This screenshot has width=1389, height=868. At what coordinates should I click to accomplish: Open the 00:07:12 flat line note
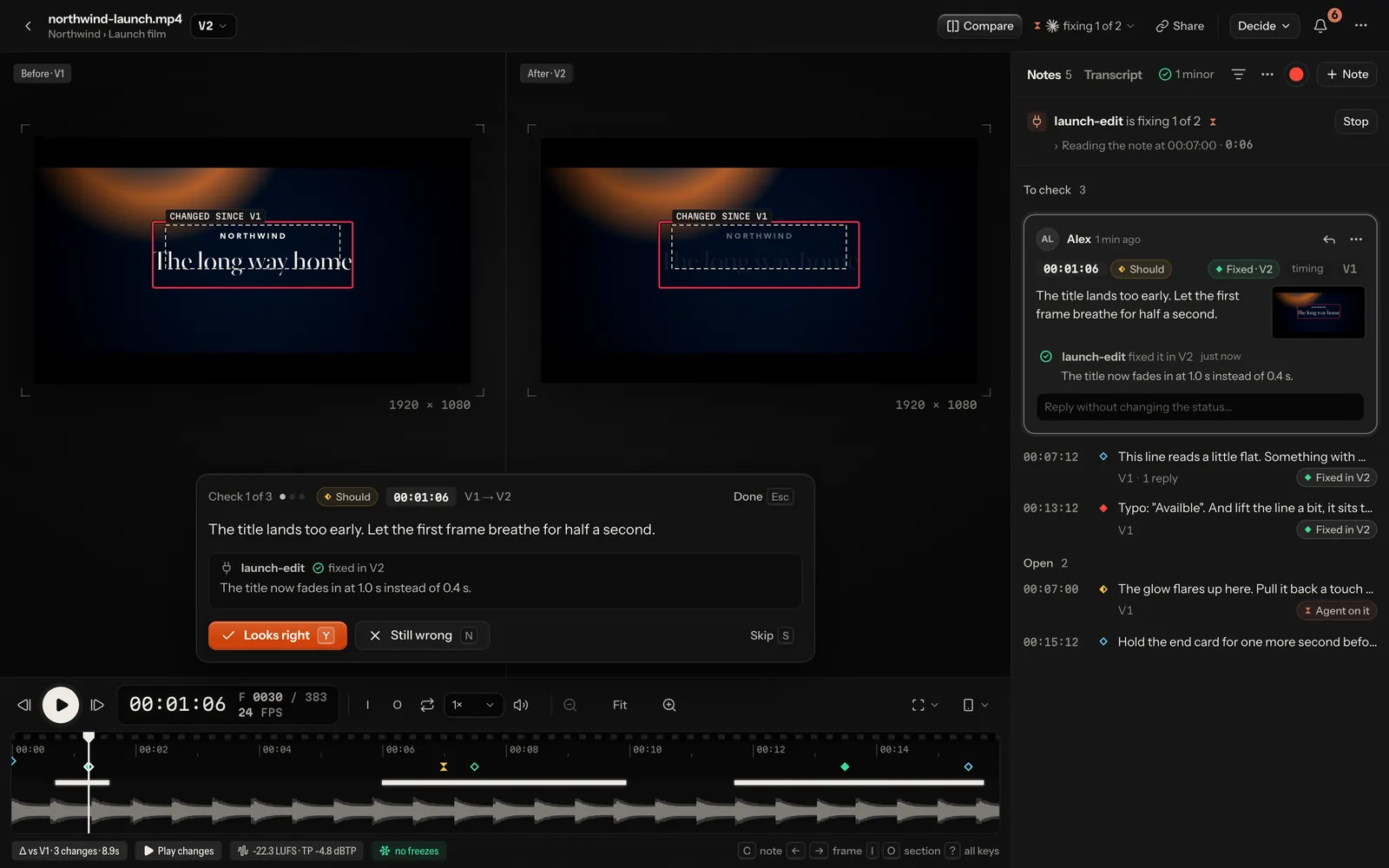click(1200, 467)
